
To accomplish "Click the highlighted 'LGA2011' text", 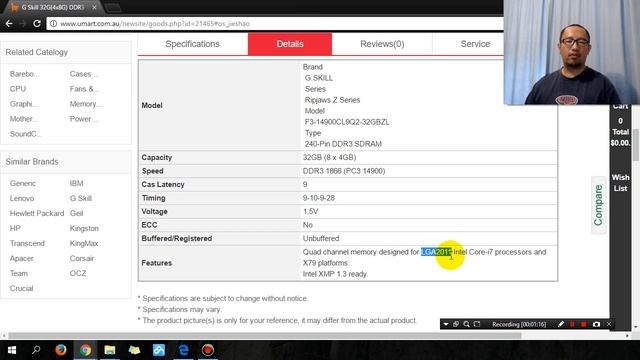I will pos(436,252).
